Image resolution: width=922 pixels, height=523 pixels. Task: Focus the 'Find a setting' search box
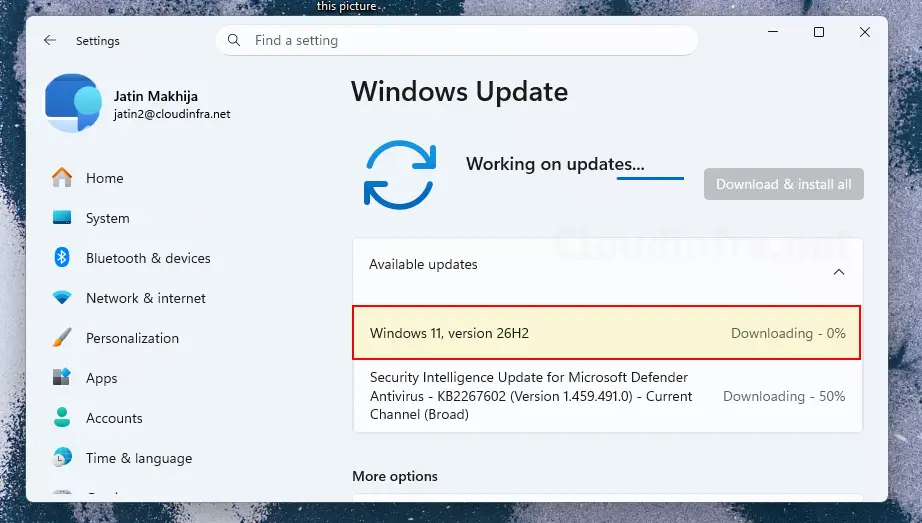[x=457, y=40]
